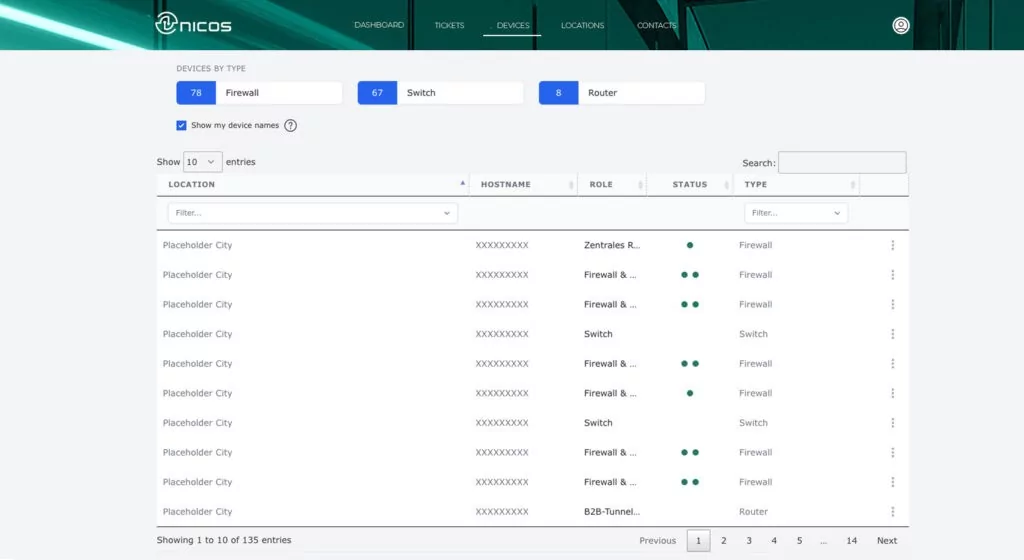Click the 8 router count badge

tap(558, 93)
